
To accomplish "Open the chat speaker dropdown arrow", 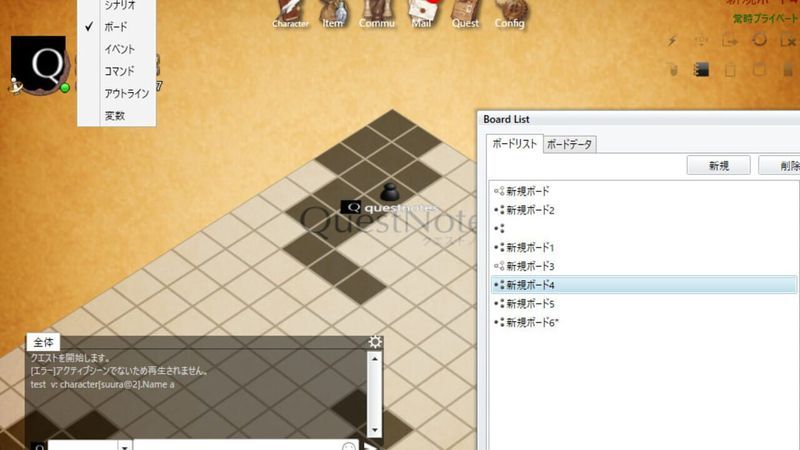I will coord(125,446).
